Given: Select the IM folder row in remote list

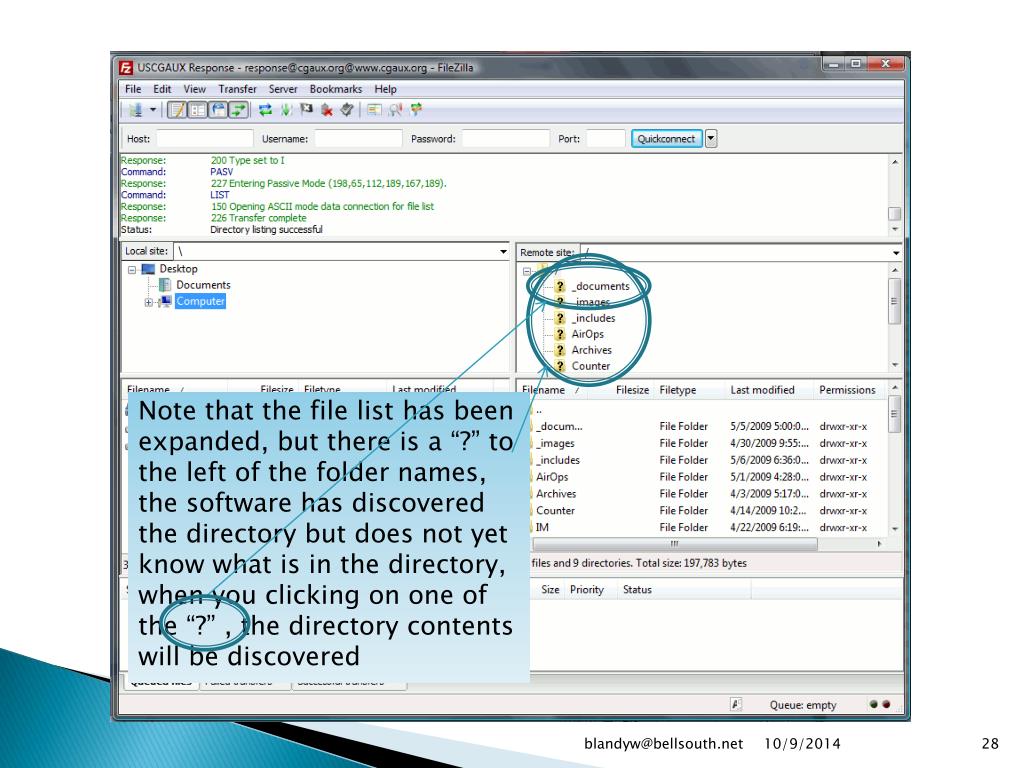Looking at the screenshot, I should pos(709,528).
